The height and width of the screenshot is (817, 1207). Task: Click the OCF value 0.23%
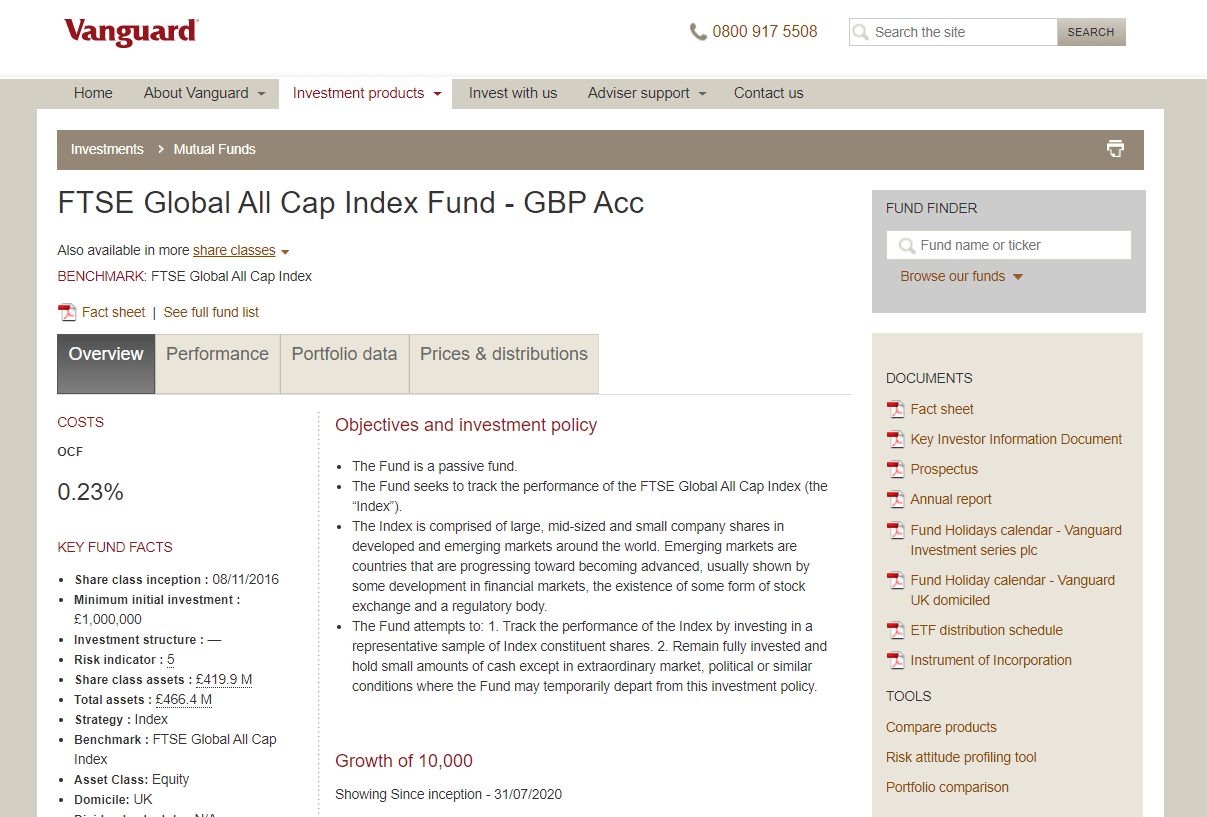pos(91,492)
